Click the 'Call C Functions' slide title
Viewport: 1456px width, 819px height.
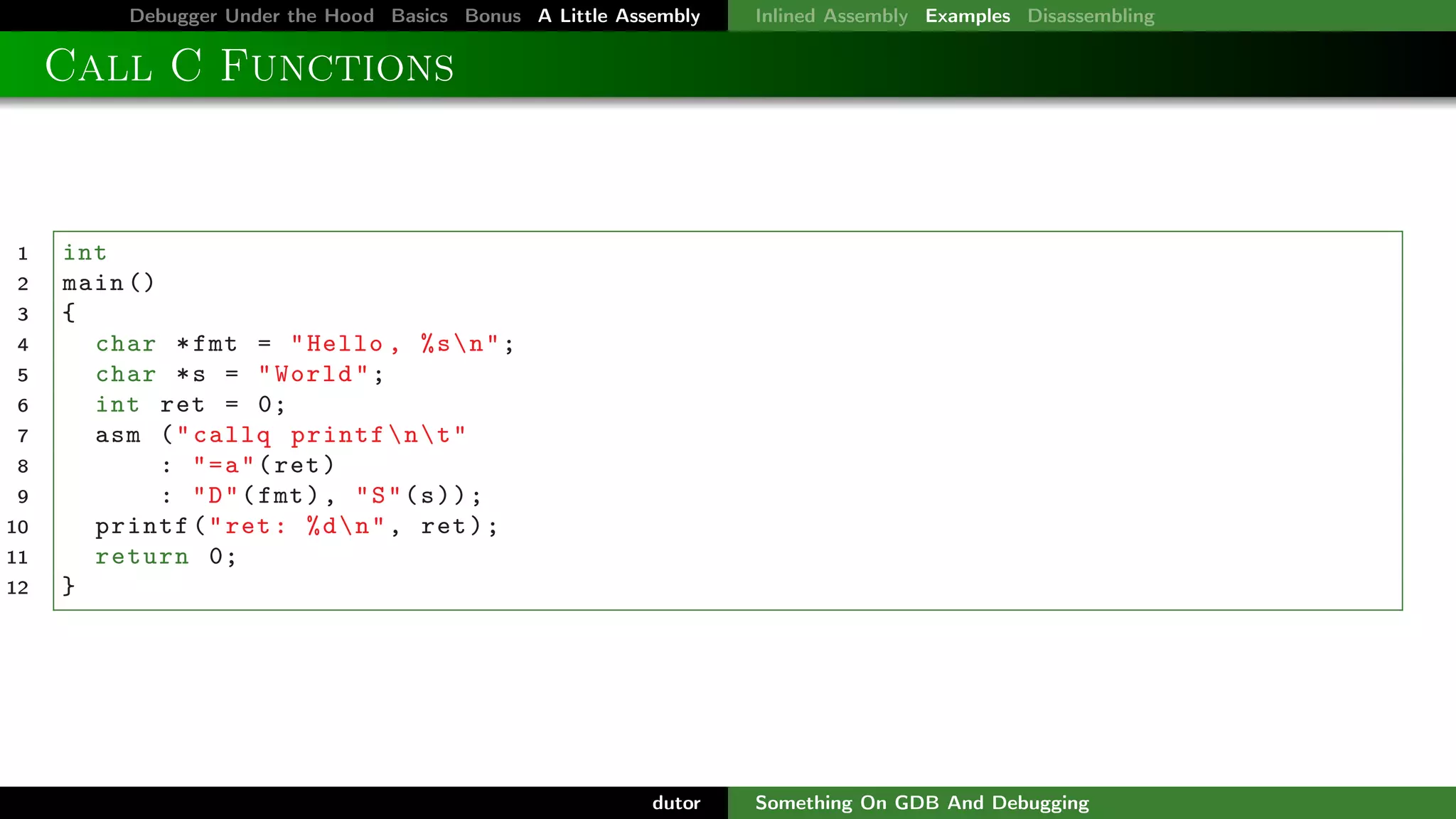[250, 65]
